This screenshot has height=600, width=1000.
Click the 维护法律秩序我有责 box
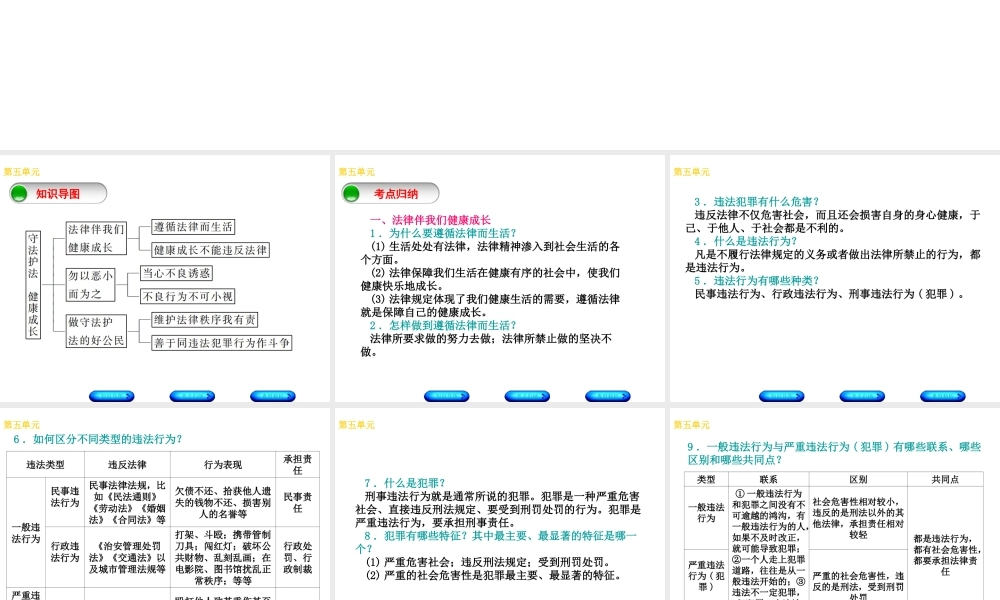point(205,319)
